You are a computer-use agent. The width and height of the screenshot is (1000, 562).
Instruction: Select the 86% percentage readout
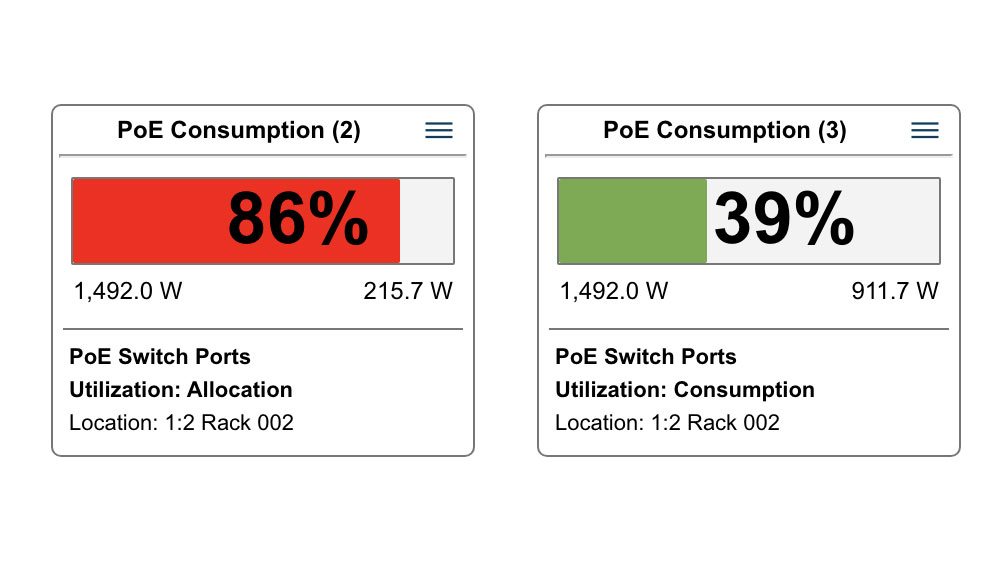coord(298,220)
